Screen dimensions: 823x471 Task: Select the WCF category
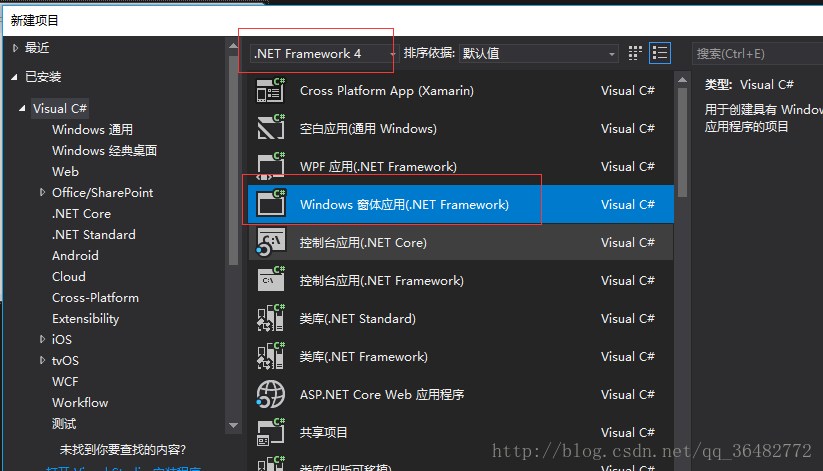(x=65, y=381)
